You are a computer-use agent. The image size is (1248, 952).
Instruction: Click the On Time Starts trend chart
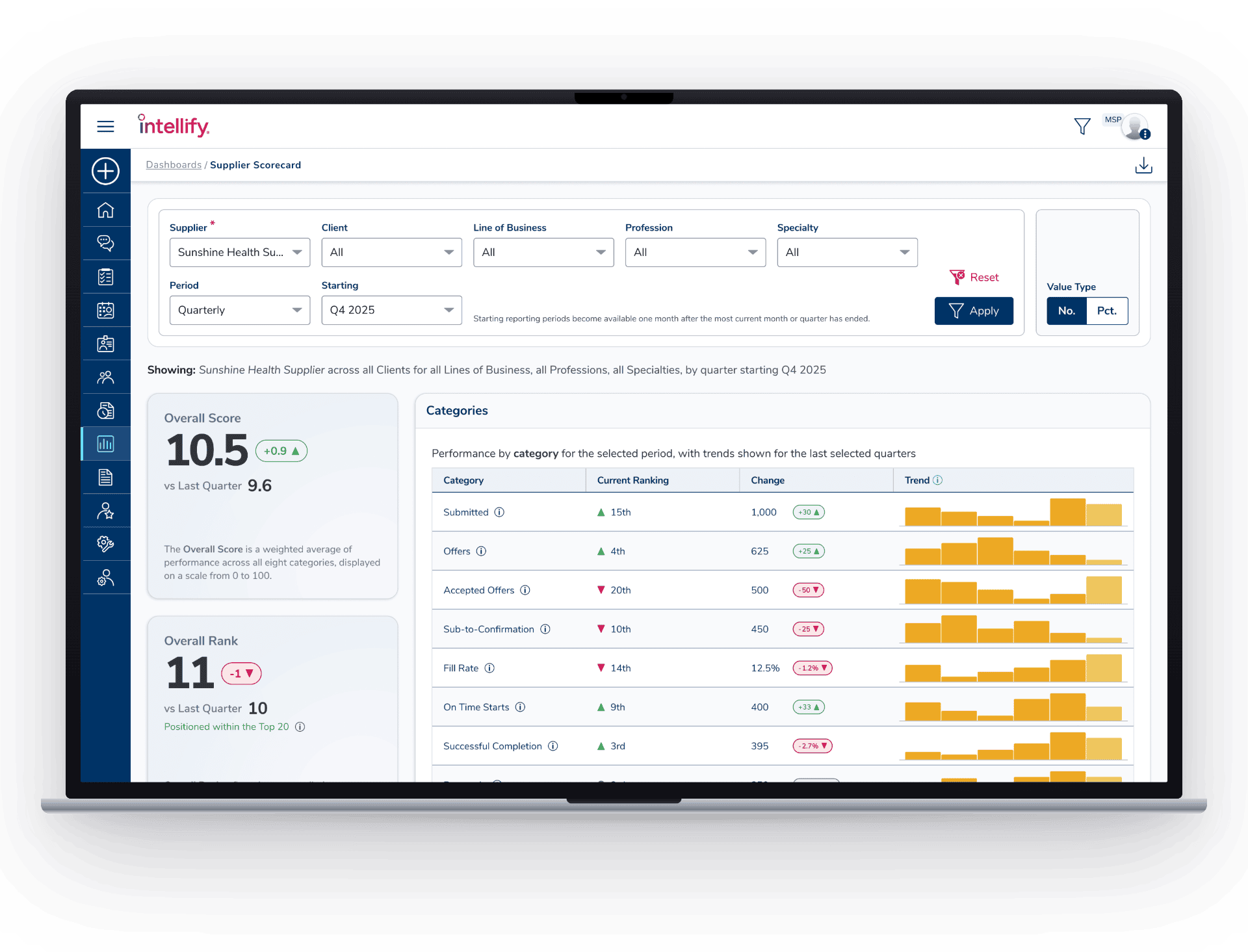coord(1013,707)
